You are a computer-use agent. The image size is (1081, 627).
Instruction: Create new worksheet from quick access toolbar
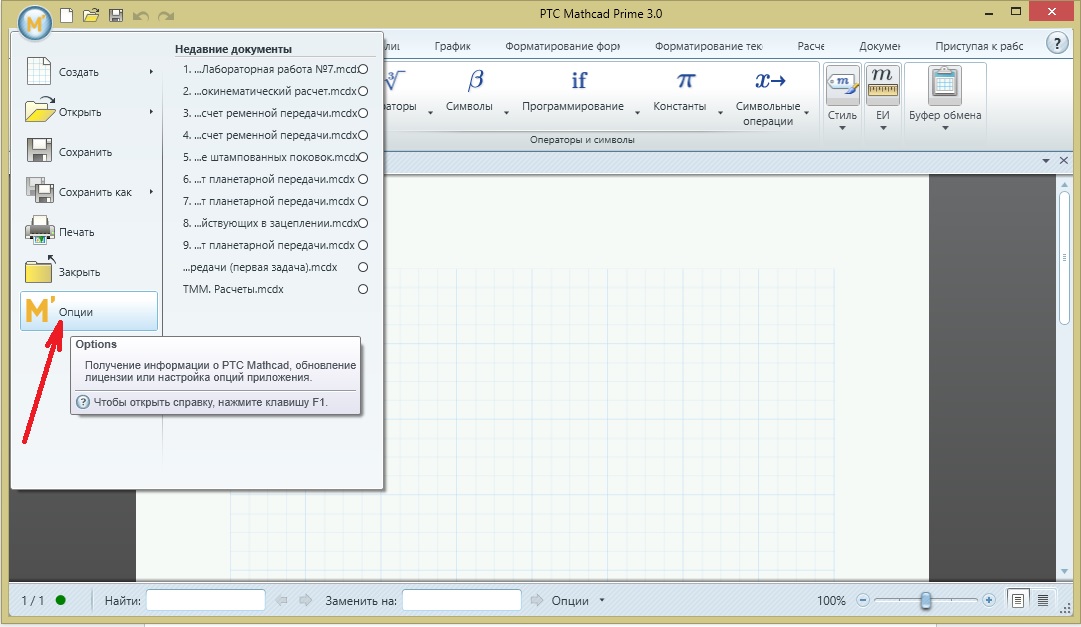click(x=67, y=14)
